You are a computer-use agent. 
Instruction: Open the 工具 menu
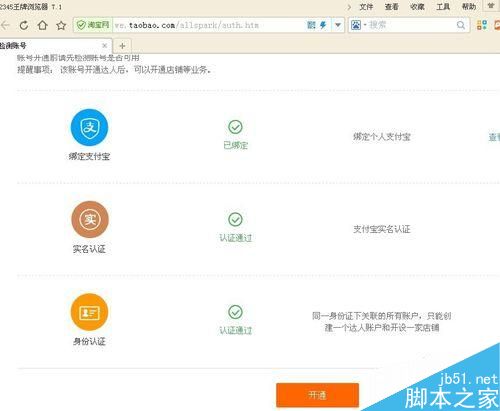pyautogui.click(x=443, y=7)
